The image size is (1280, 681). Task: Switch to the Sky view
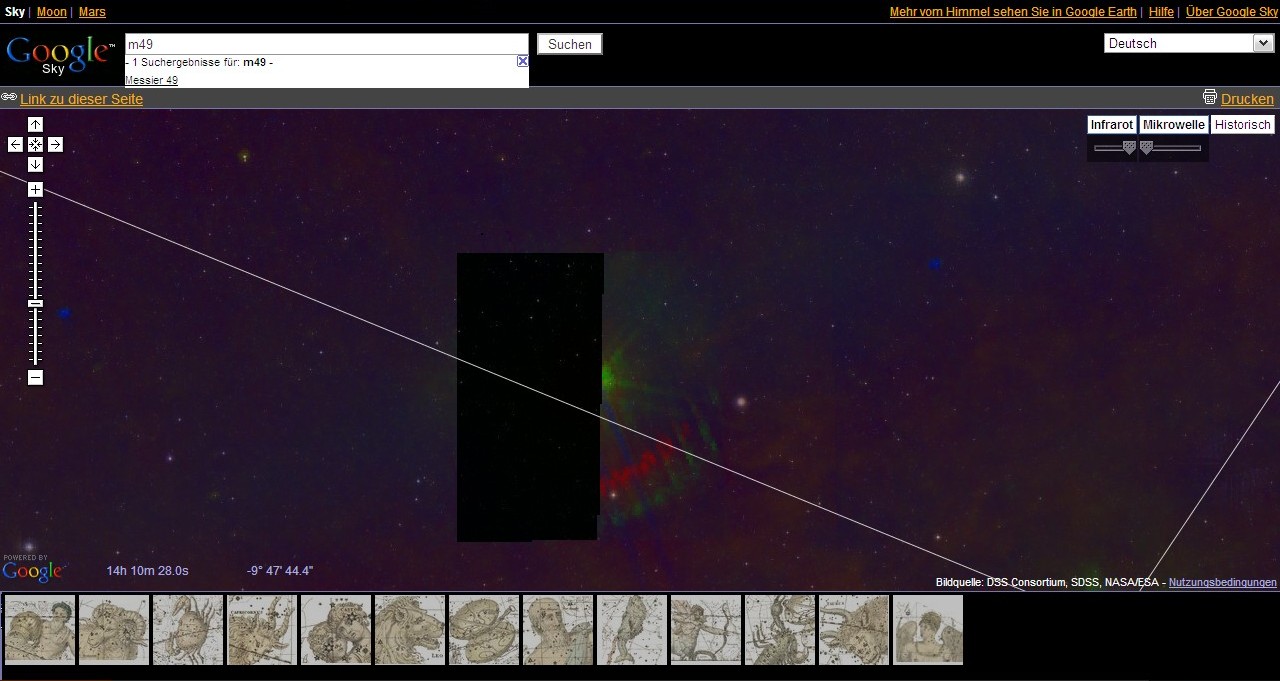click(15, 12)
